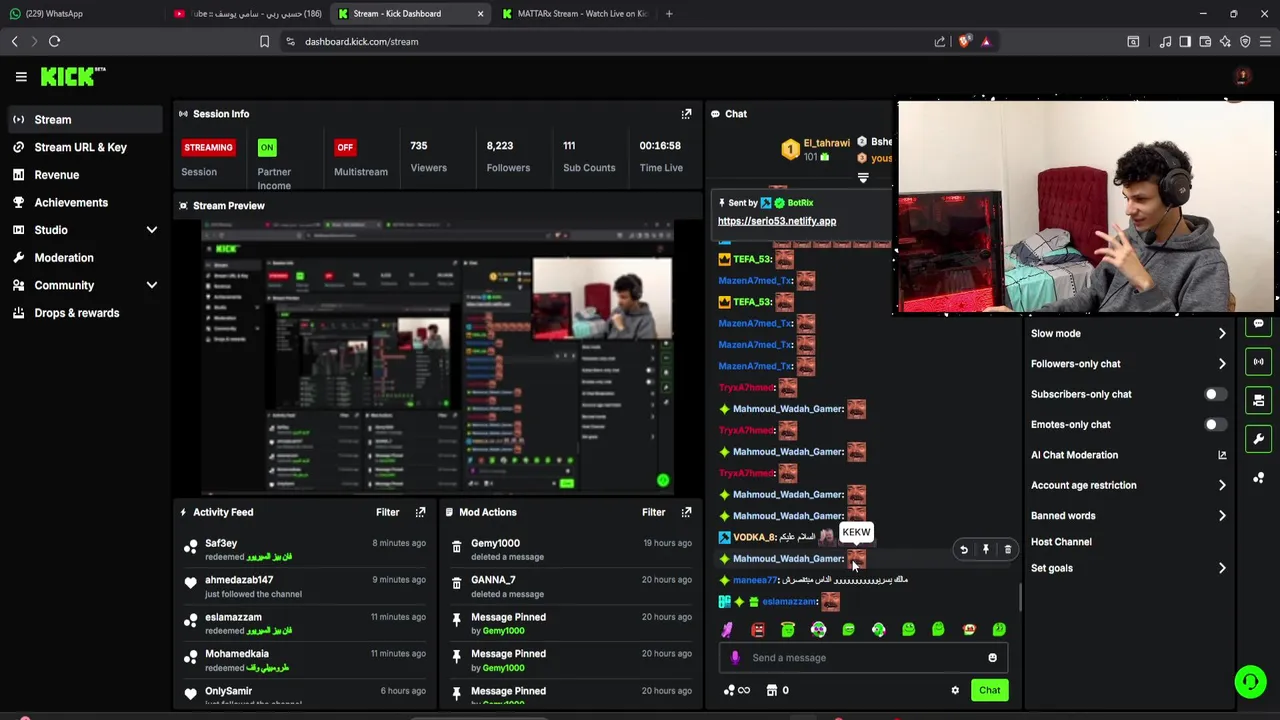Toggle browser sidebar panel icon
This screenshot has height=720, width=1280.
pos(1185,42)
